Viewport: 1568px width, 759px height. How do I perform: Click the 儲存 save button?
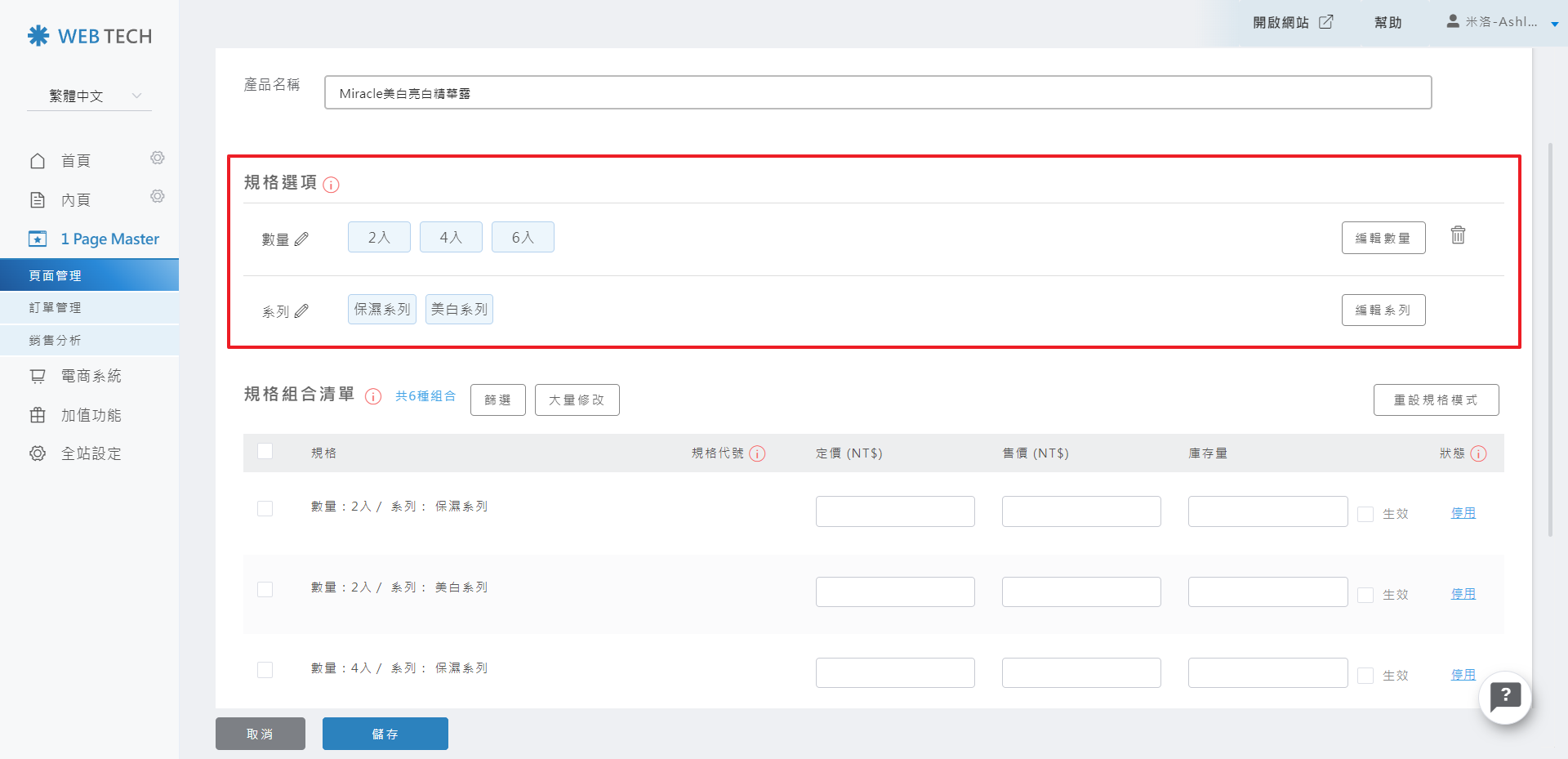tap(385, 734)
